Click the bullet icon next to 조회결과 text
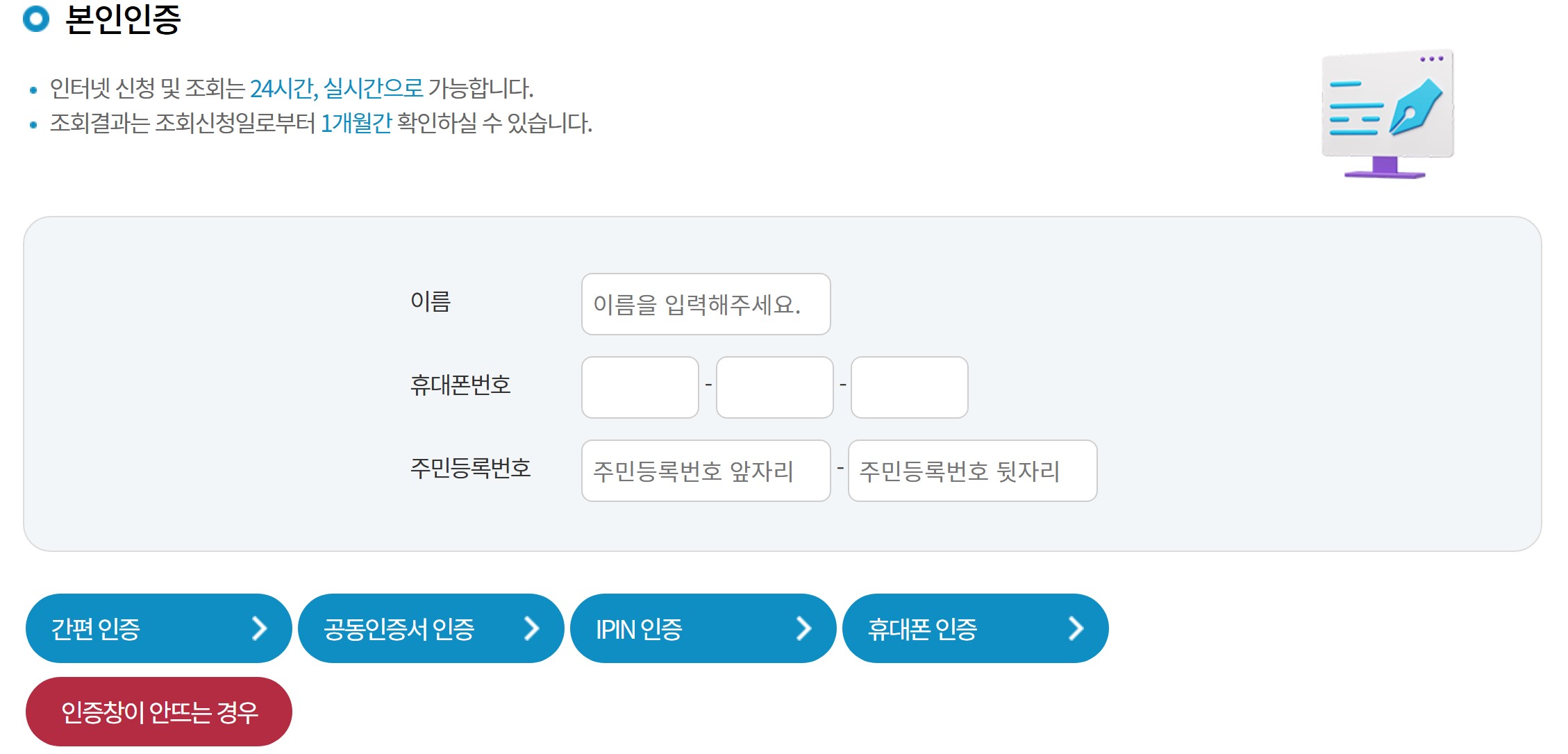1568x754 pixels. (33, 122)
